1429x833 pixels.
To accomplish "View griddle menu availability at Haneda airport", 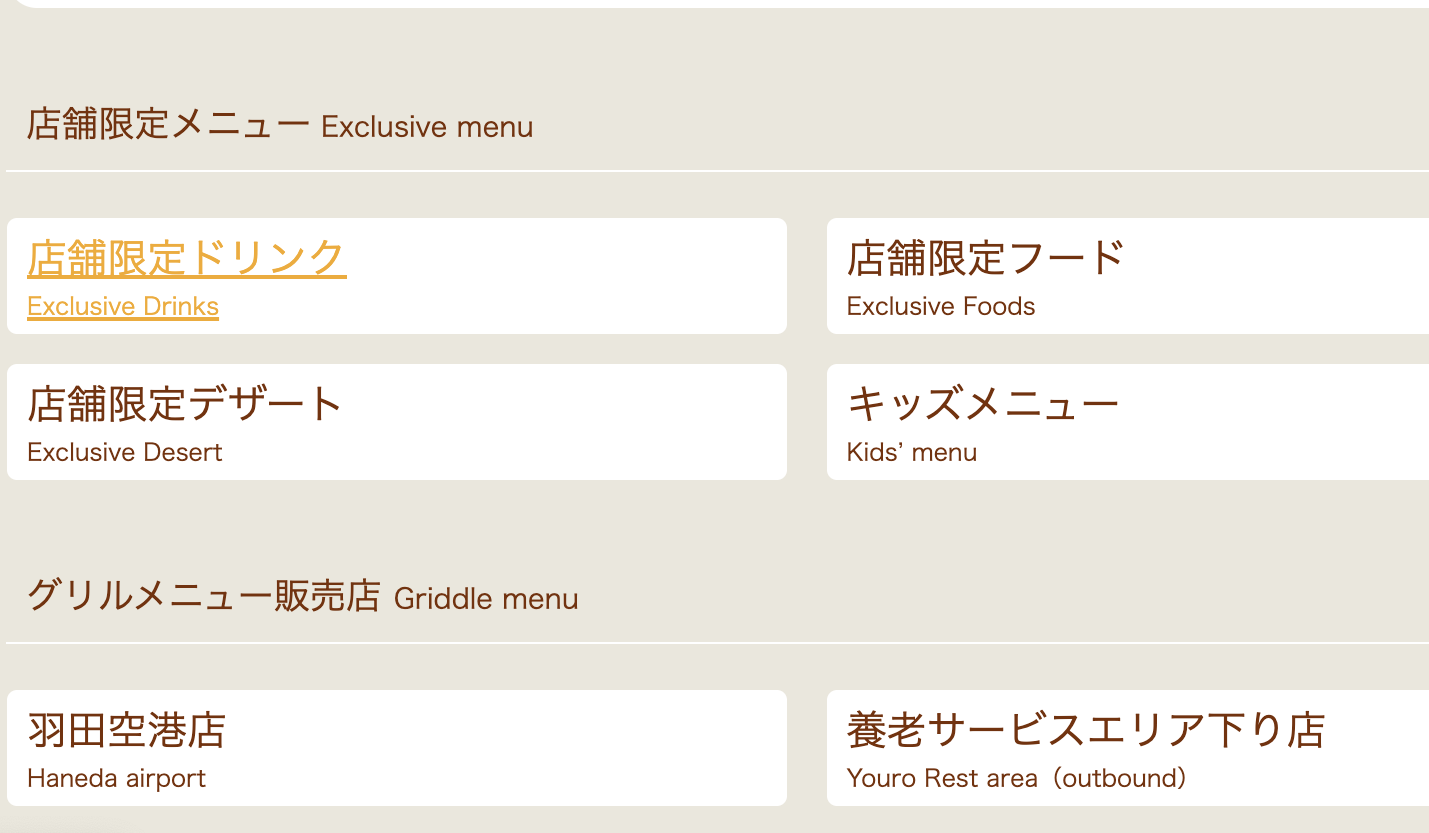I will coord(397,748).
